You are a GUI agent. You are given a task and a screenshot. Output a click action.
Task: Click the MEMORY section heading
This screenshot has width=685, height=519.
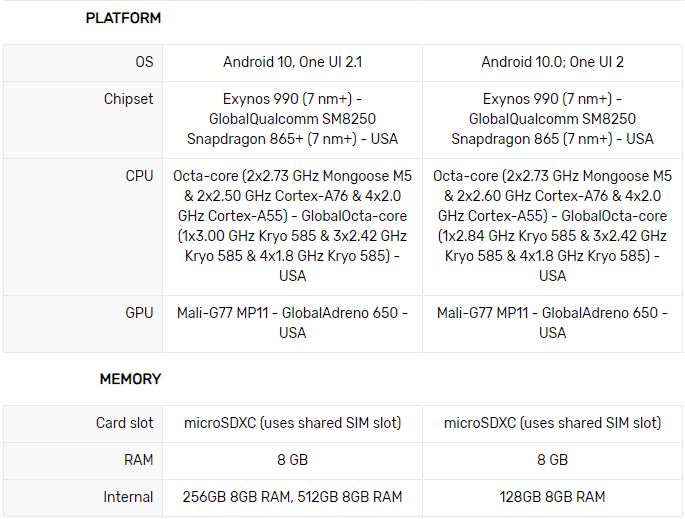tap(130, 379)
